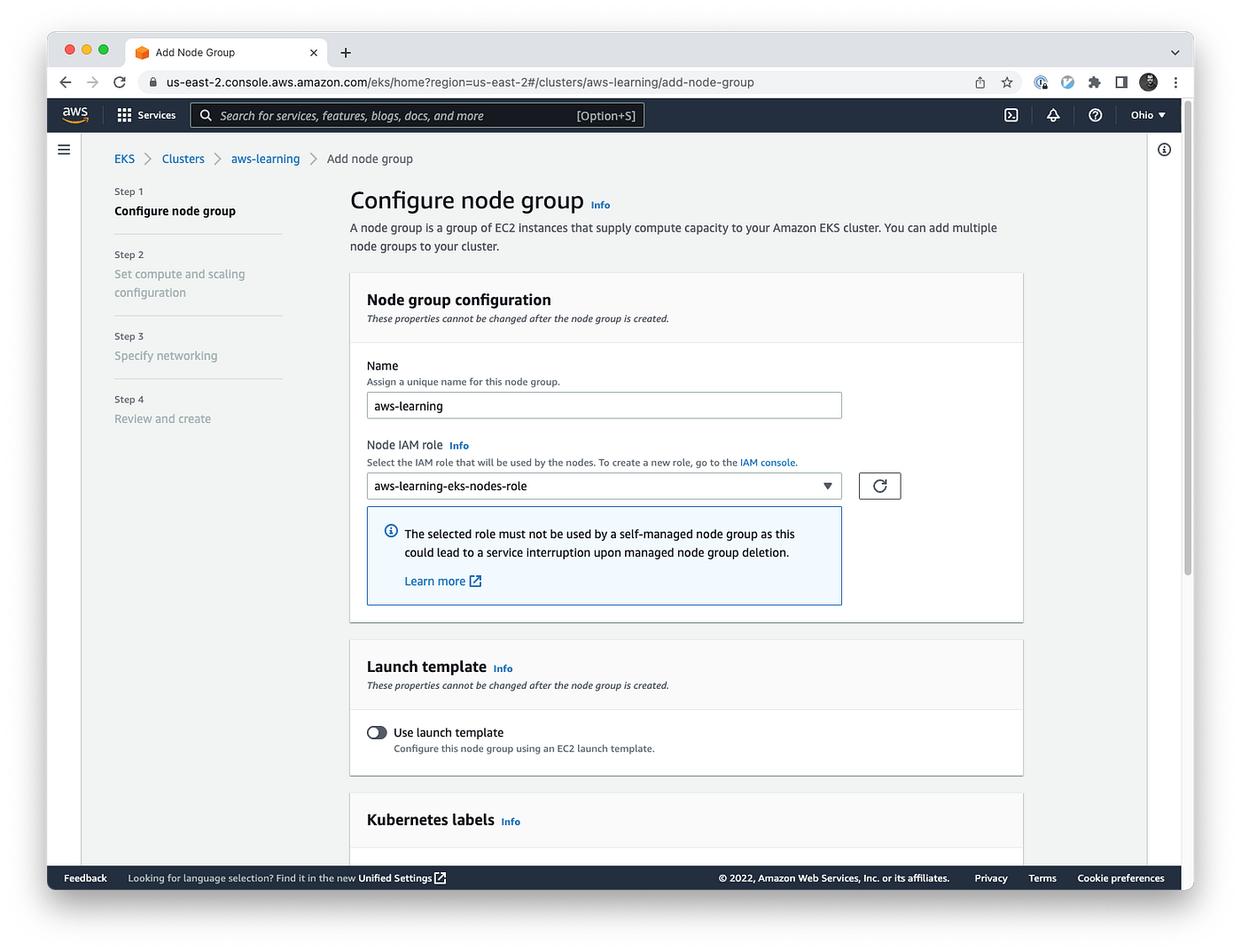Image resolution: width=1241 pixels, height=952 pixels.
Task: Refresh the IAM role list
Action: tap(880, 486)
